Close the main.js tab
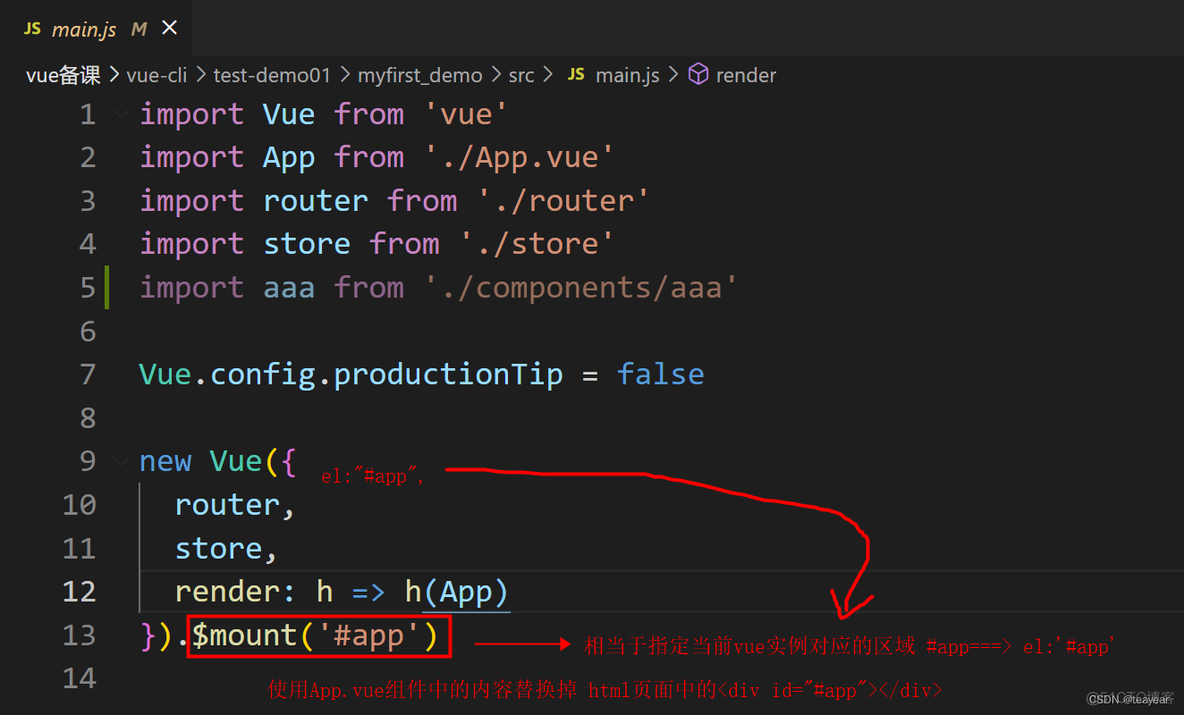The width and height of the screenshot is (1184, 715). coord(170,28)
